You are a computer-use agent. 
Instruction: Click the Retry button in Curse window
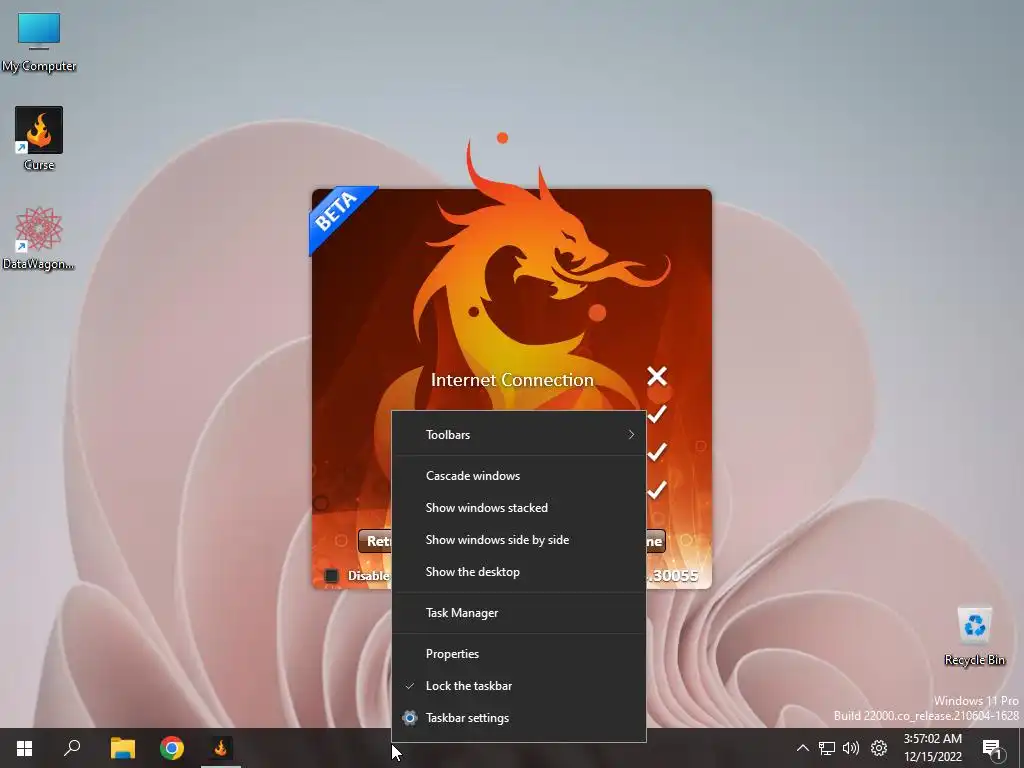(376, 541)
